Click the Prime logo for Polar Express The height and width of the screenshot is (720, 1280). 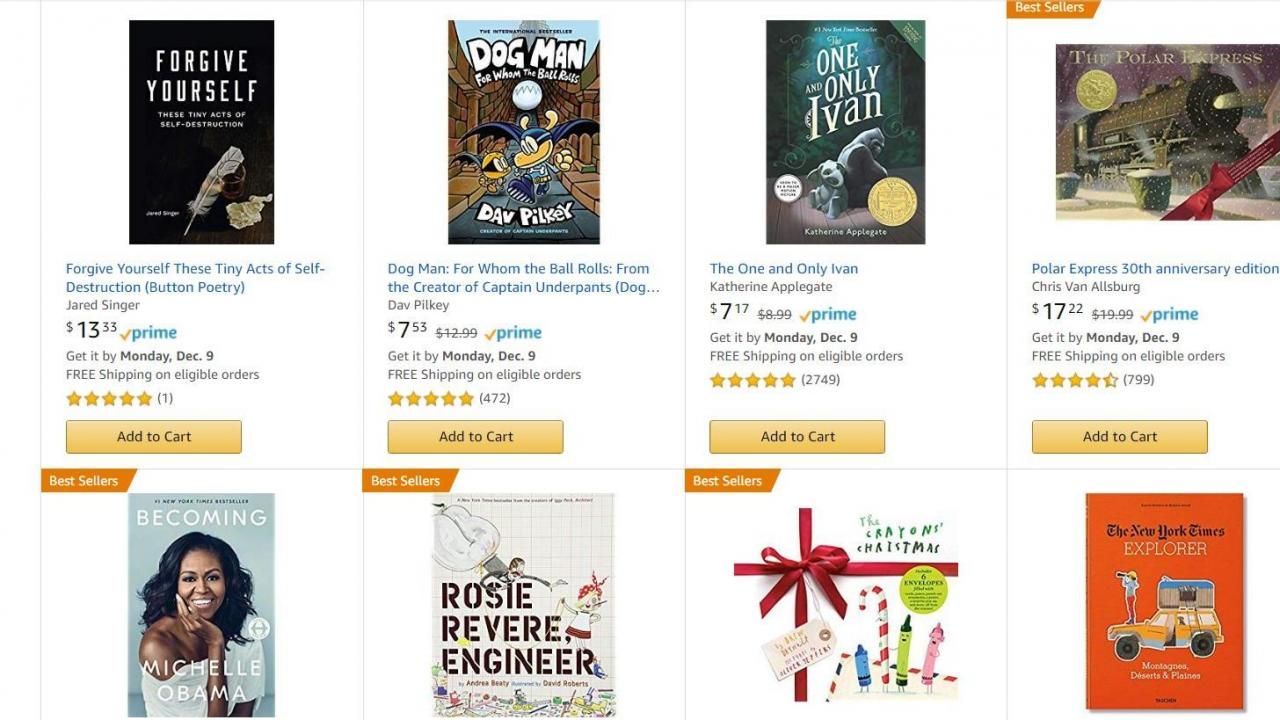click(x=1170, y=314)
